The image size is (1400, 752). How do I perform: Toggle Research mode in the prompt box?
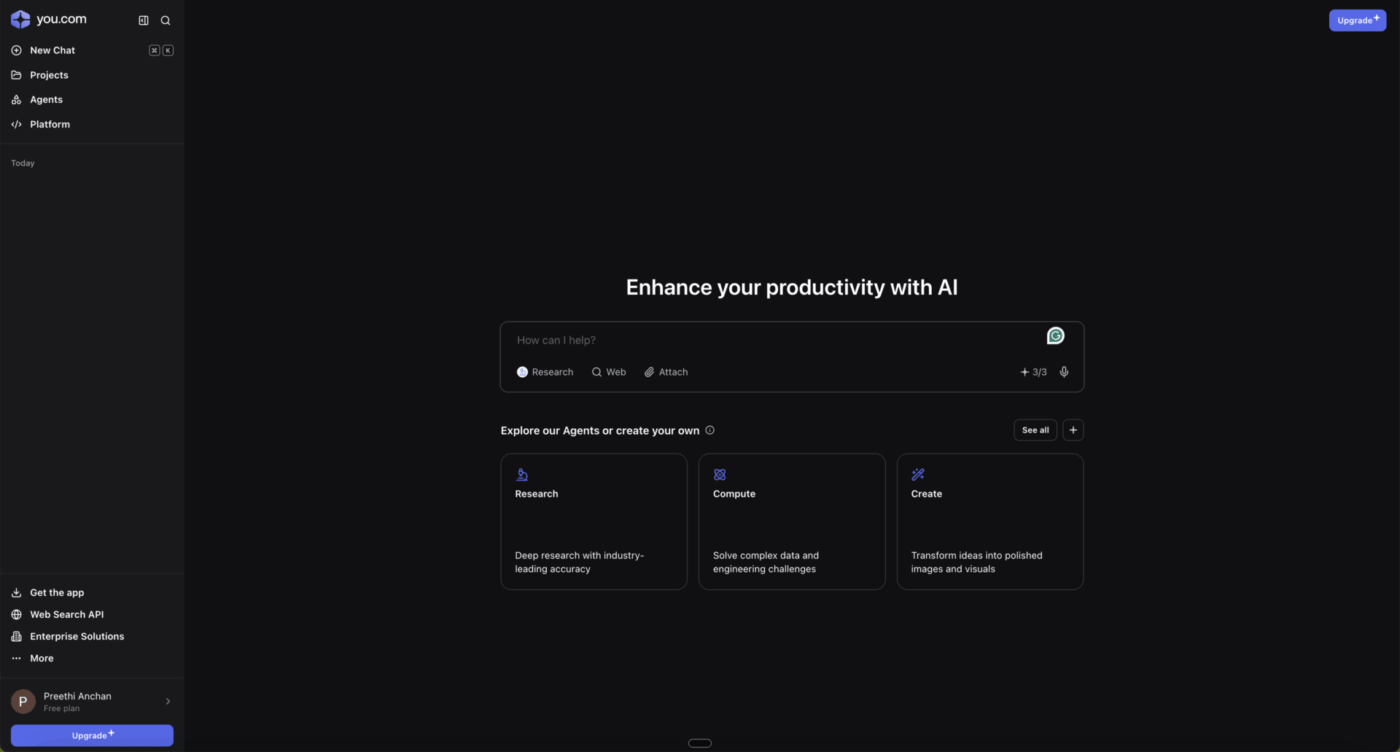[545, 372]
